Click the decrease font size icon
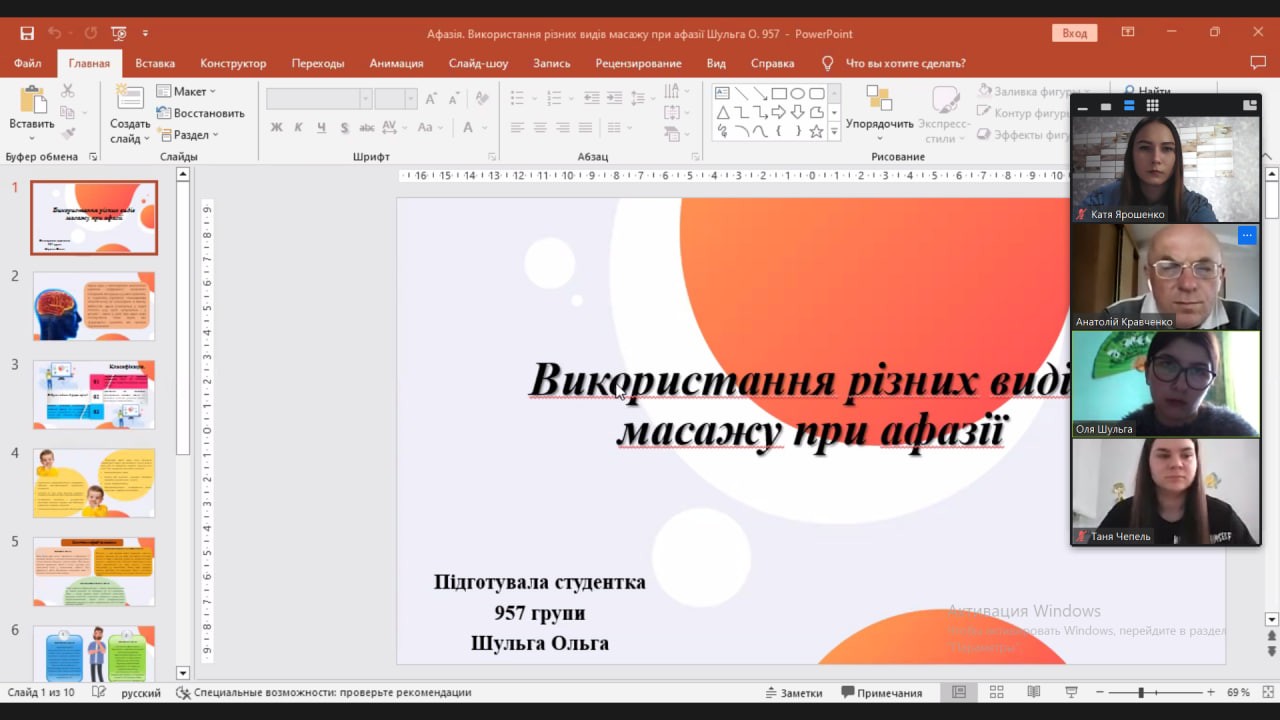 [x=453, y=99]
